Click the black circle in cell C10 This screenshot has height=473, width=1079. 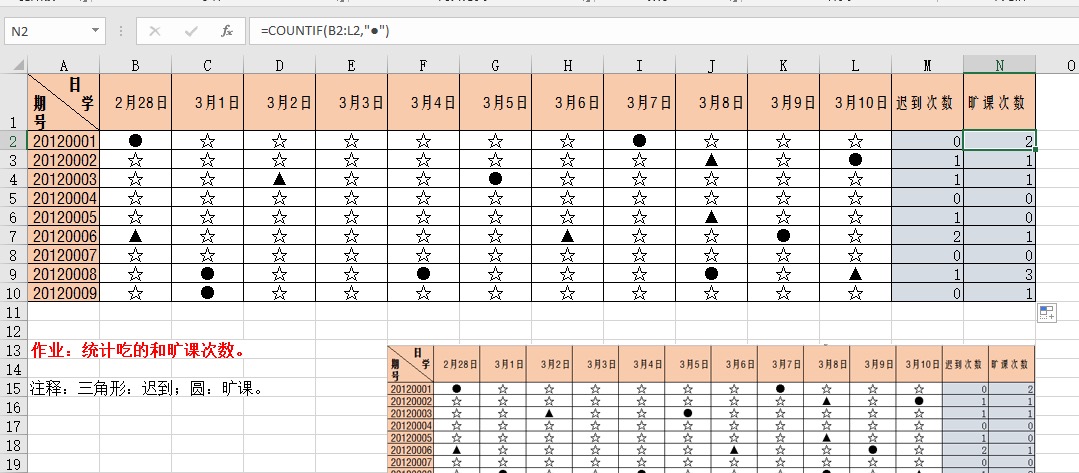coord(207,293)
